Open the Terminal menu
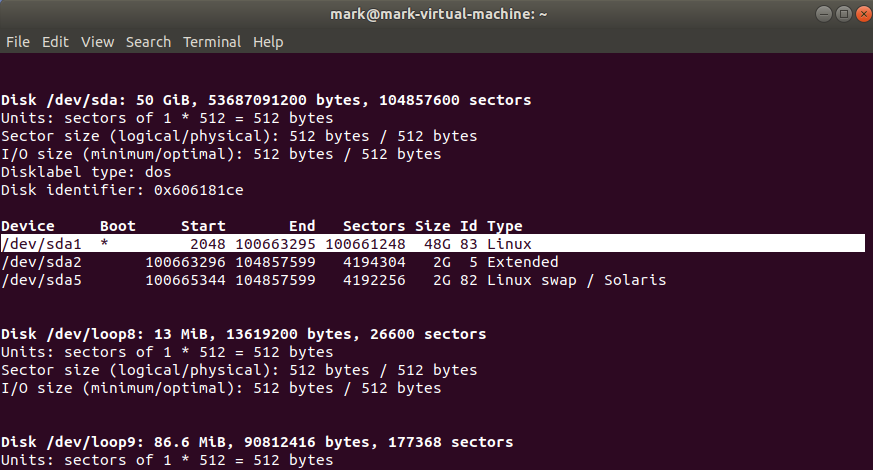This screenshot has height=470, width=873. 212,42
